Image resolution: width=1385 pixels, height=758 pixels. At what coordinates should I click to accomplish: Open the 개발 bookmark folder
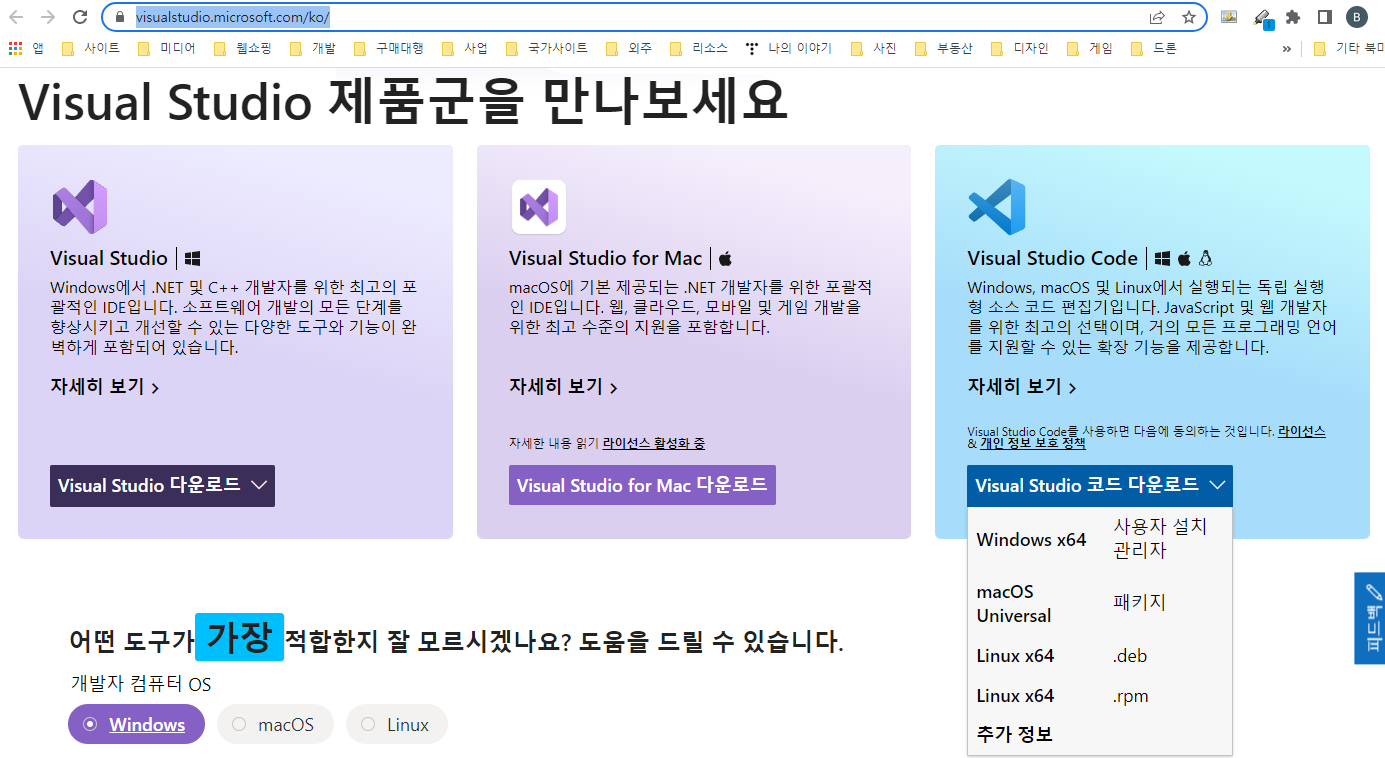coord(313,48)
